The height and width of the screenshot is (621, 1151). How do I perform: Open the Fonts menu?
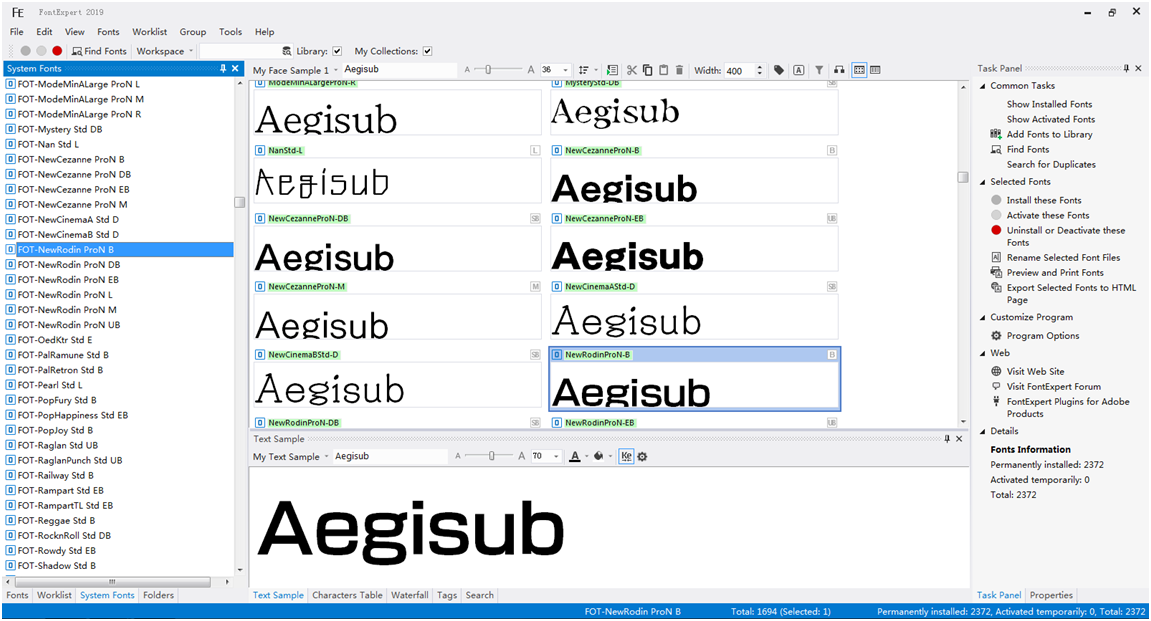tap(108, 32)
